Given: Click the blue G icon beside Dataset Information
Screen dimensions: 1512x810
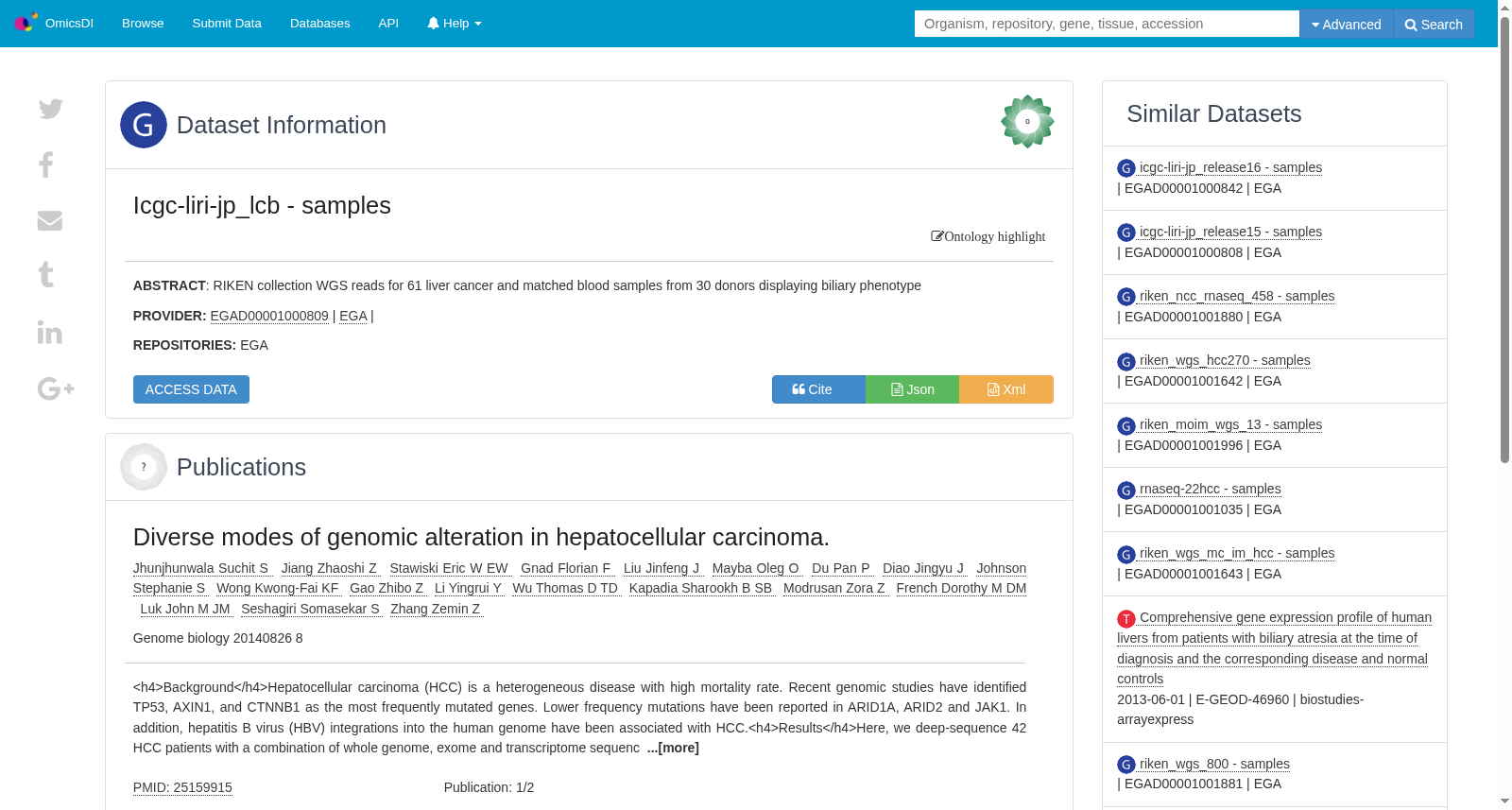Looking at the screenshot, I should coord(144,125).
